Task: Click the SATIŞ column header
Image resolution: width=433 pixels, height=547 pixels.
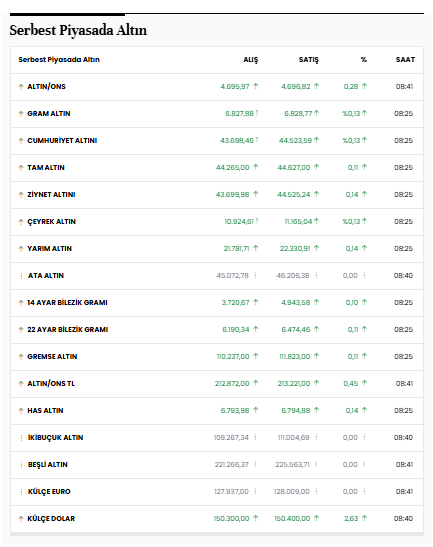Action: tap(309, 60)
